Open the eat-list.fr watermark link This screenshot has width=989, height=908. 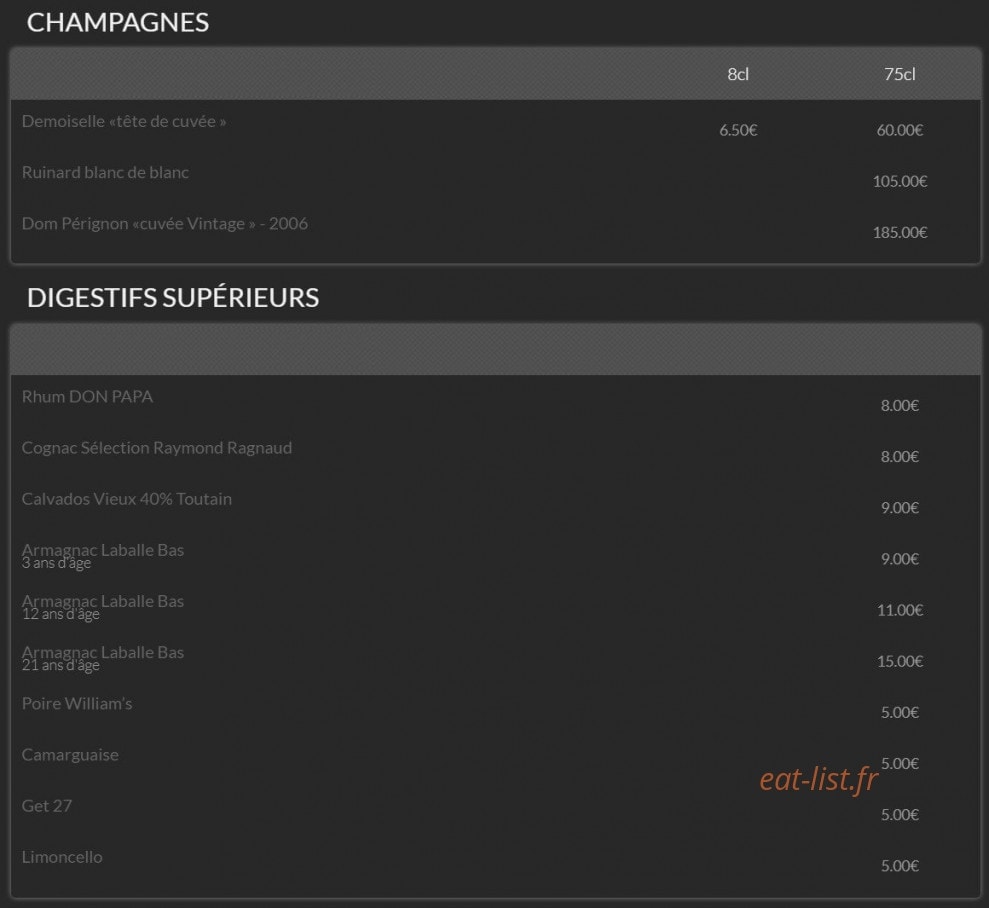click(x=819, y=779)
